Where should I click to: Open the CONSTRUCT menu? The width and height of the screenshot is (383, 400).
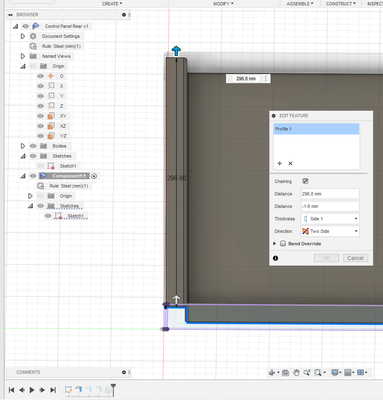[341, 4]
